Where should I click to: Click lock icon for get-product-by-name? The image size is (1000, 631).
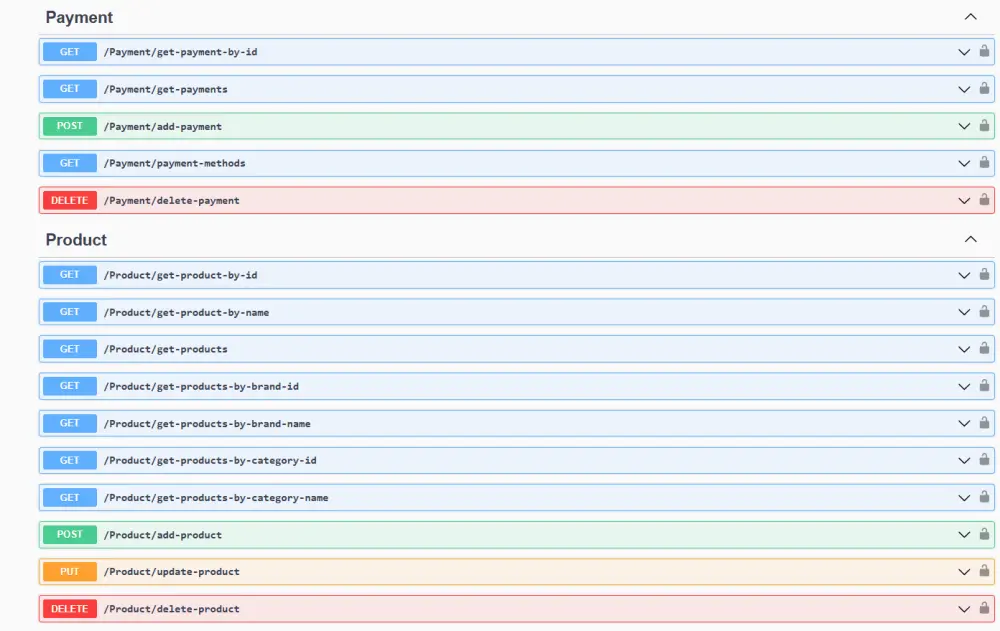984,312
